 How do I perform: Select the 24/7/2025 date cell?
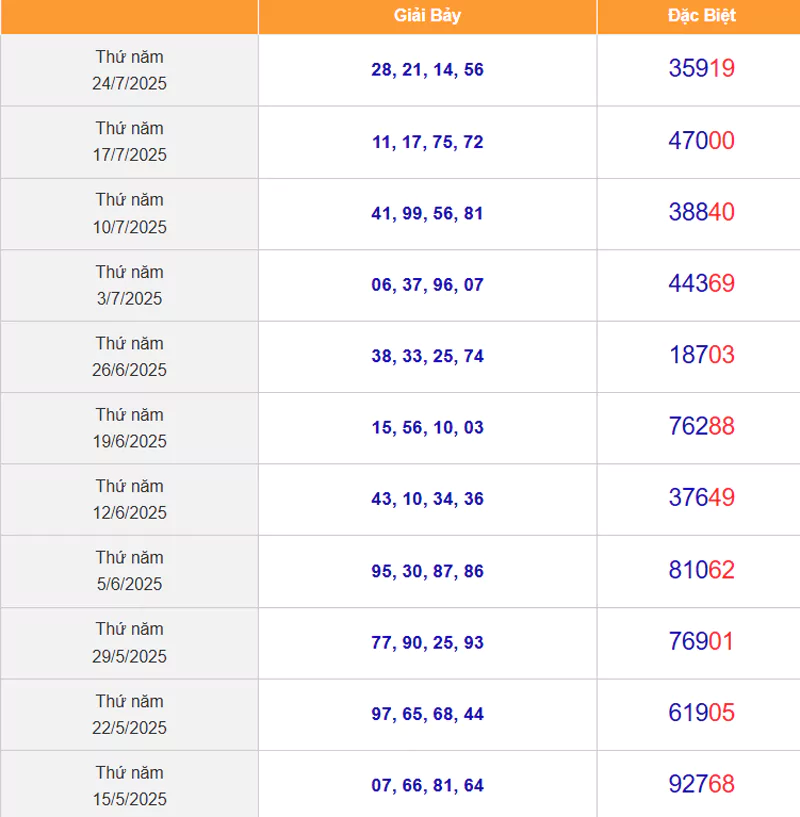pyautogui.click(x=129, y=70)
